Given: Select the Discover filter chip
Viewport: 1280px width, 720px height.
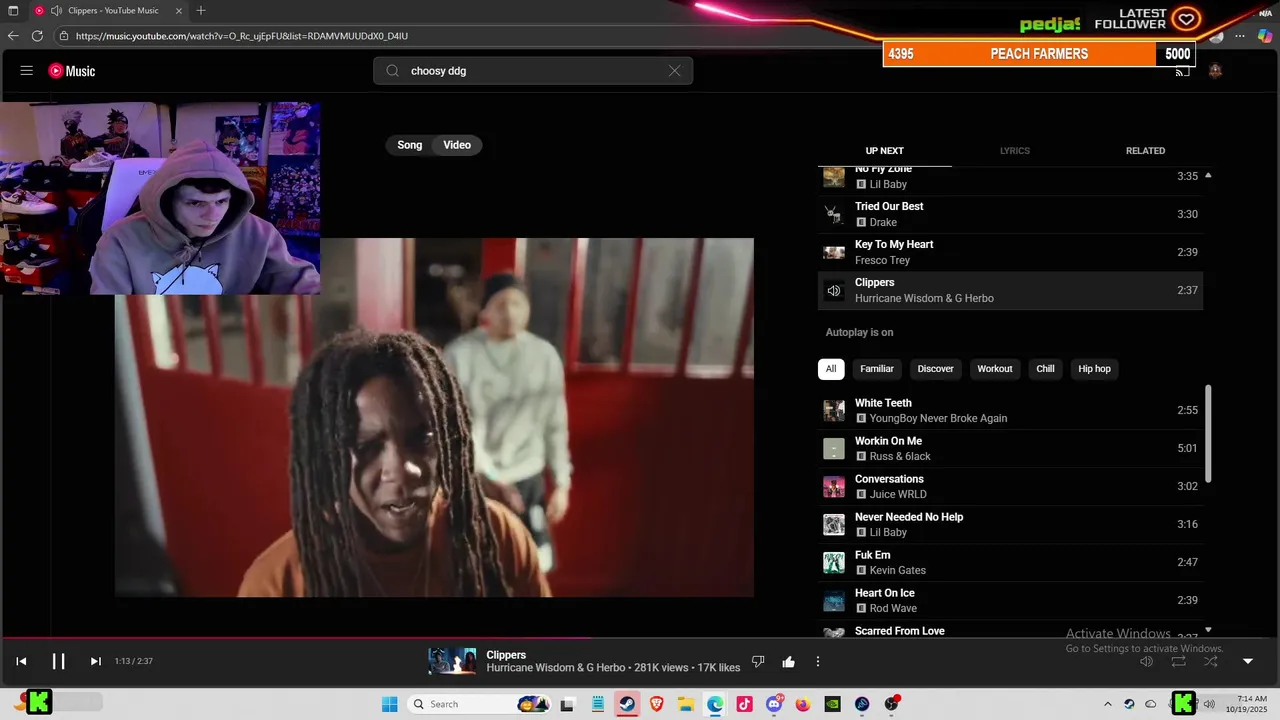Looking at the screenshot, I should tap(936, 369).
